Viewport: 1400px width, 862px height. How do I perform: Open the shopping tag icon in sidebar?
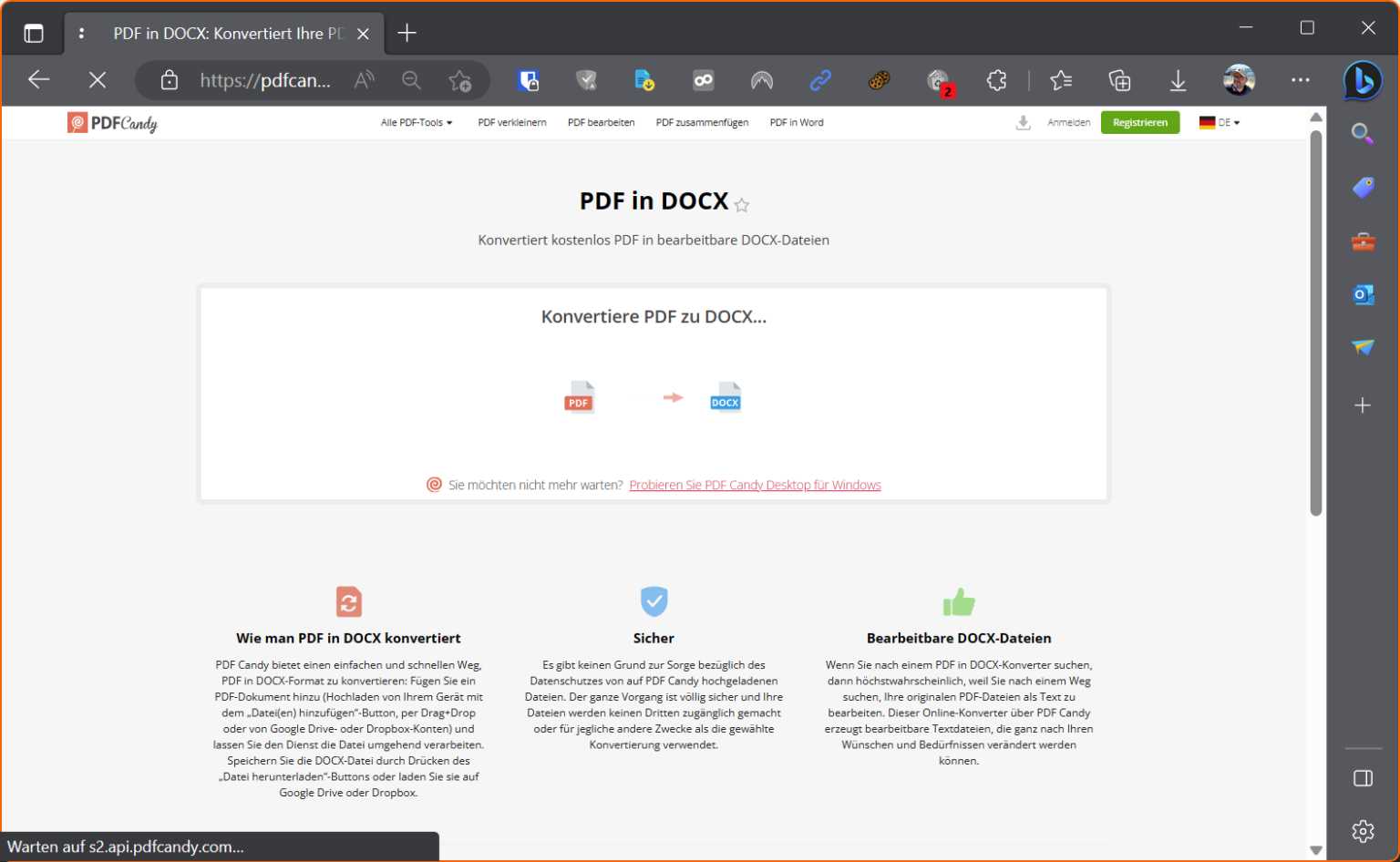click(1362, 188)
